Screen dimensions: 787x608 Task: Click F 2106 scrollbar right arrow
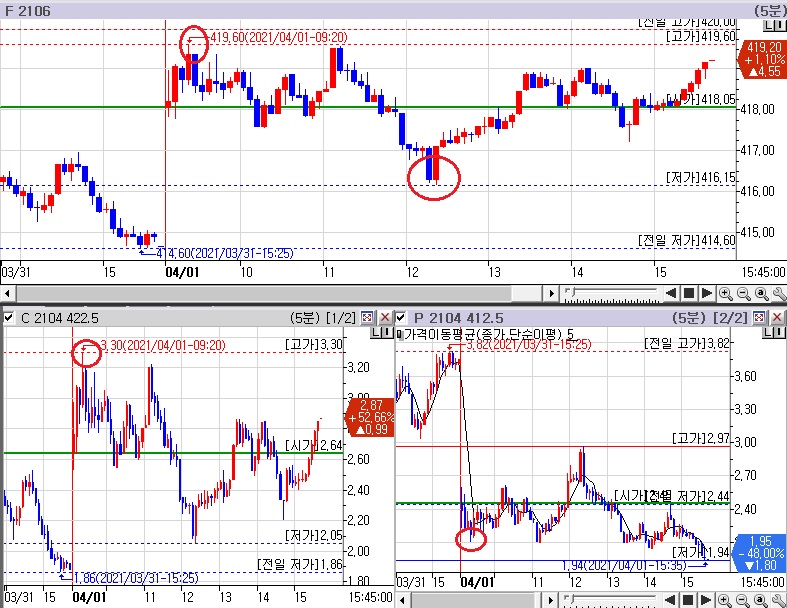(551, 293)
